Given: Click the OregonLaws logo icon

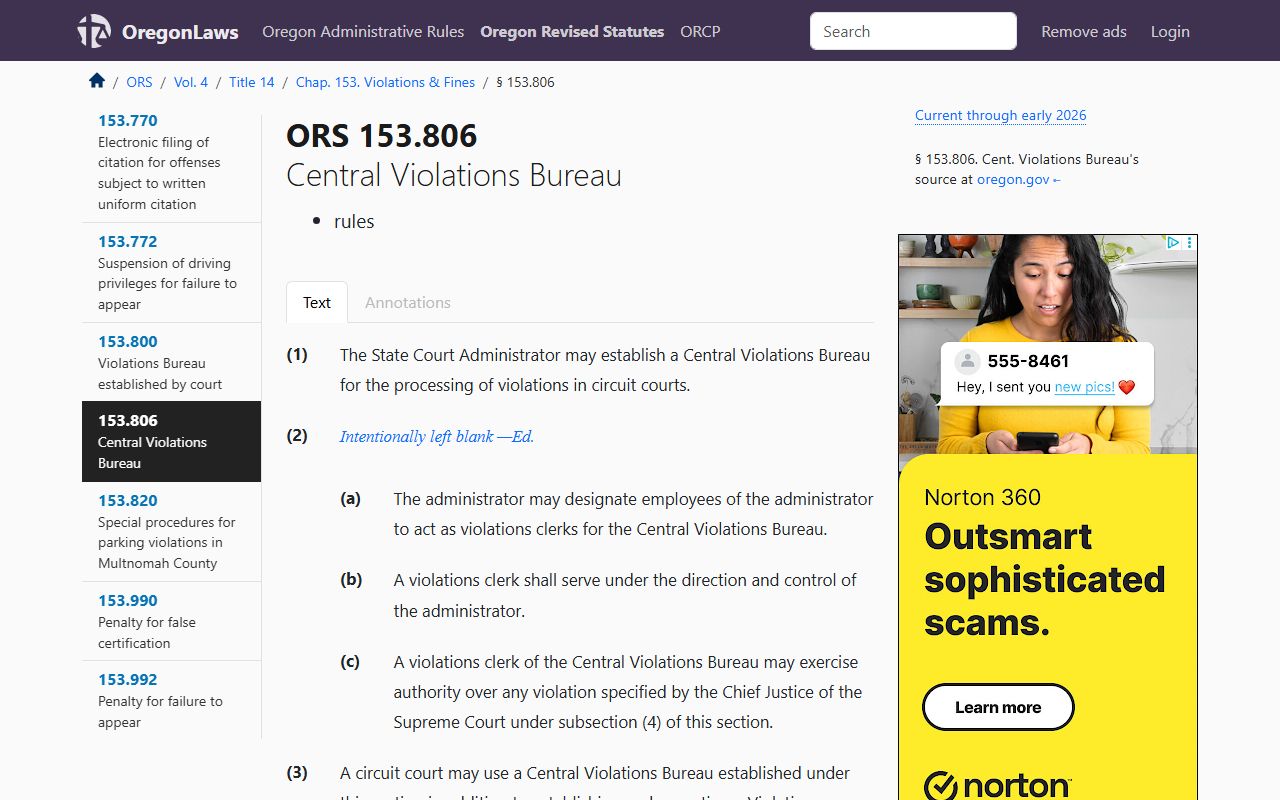Looking at the screenshot, I should click(94, 31).
